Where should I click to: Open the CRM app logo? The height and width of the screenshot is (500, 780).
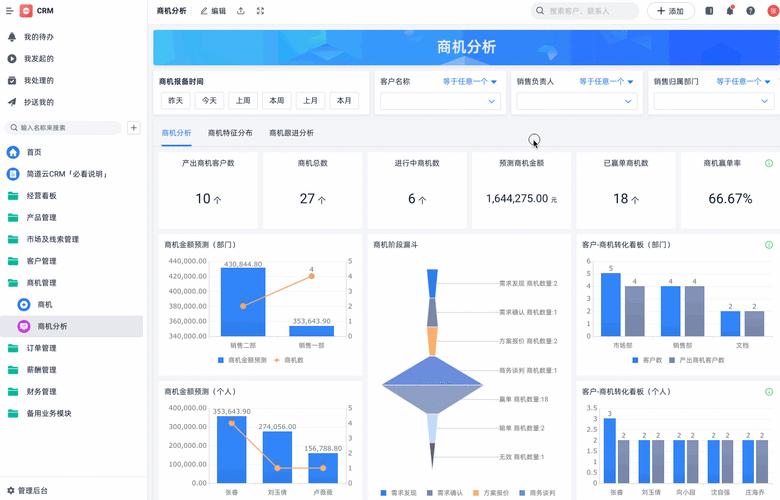(x=26, y=10)
